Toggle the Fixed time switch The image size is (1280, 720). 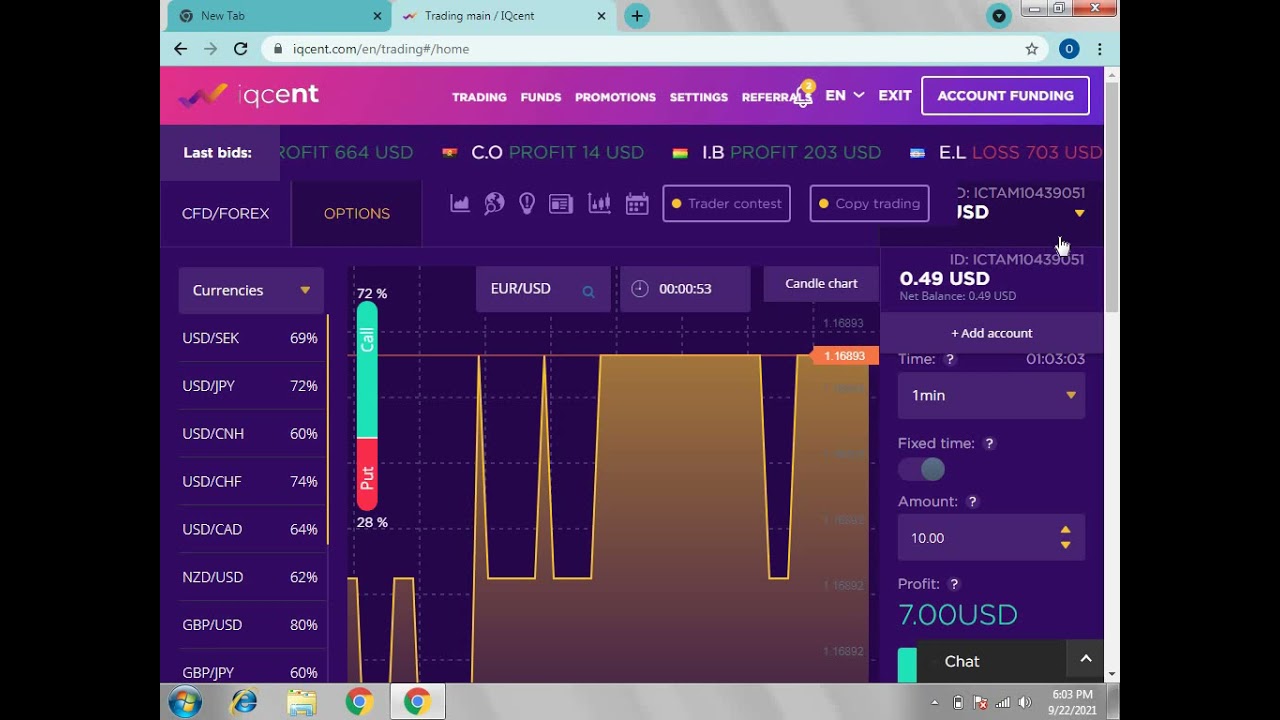921,469
